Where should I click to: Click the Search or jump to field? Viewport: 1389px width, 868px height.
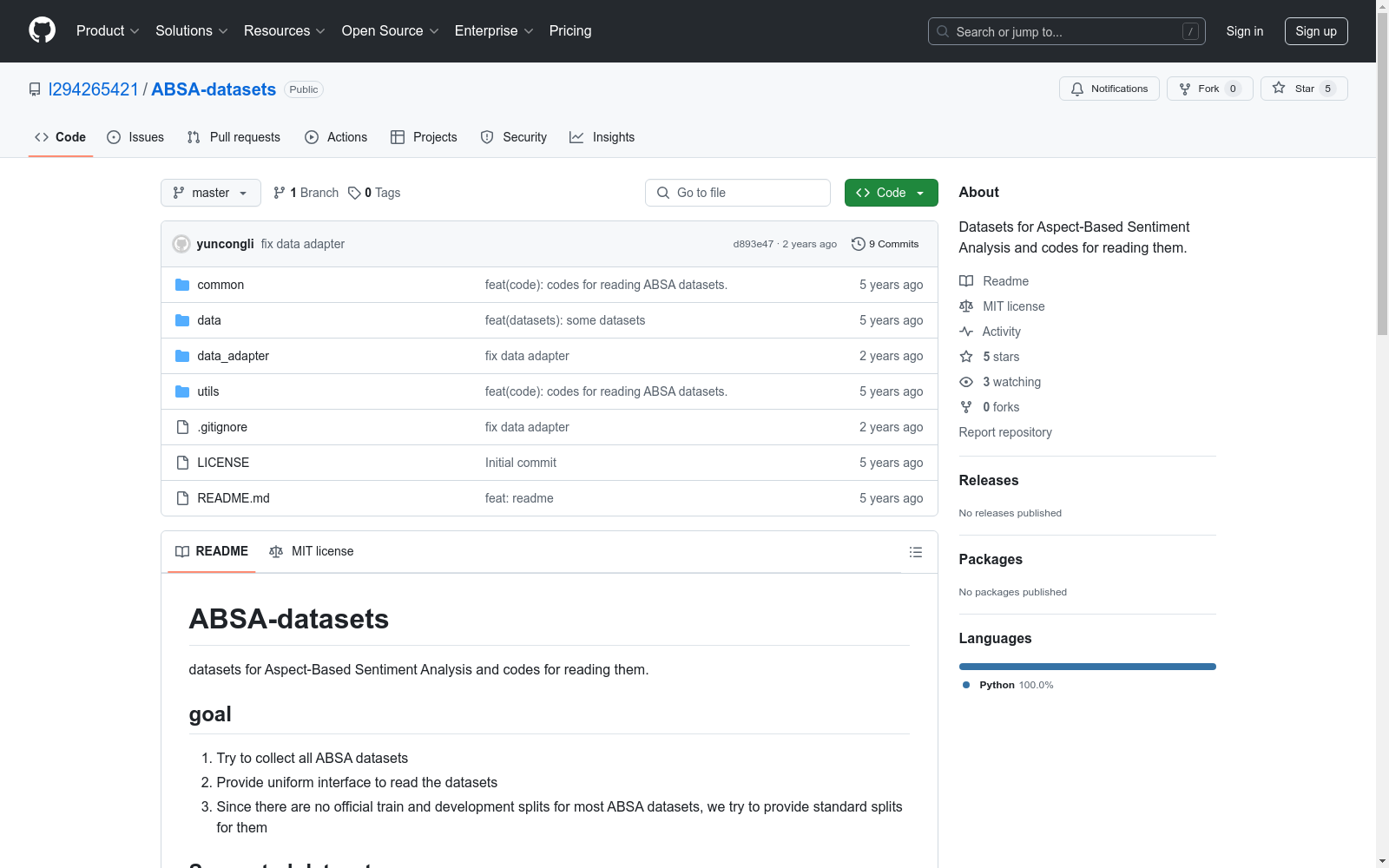1067,31
